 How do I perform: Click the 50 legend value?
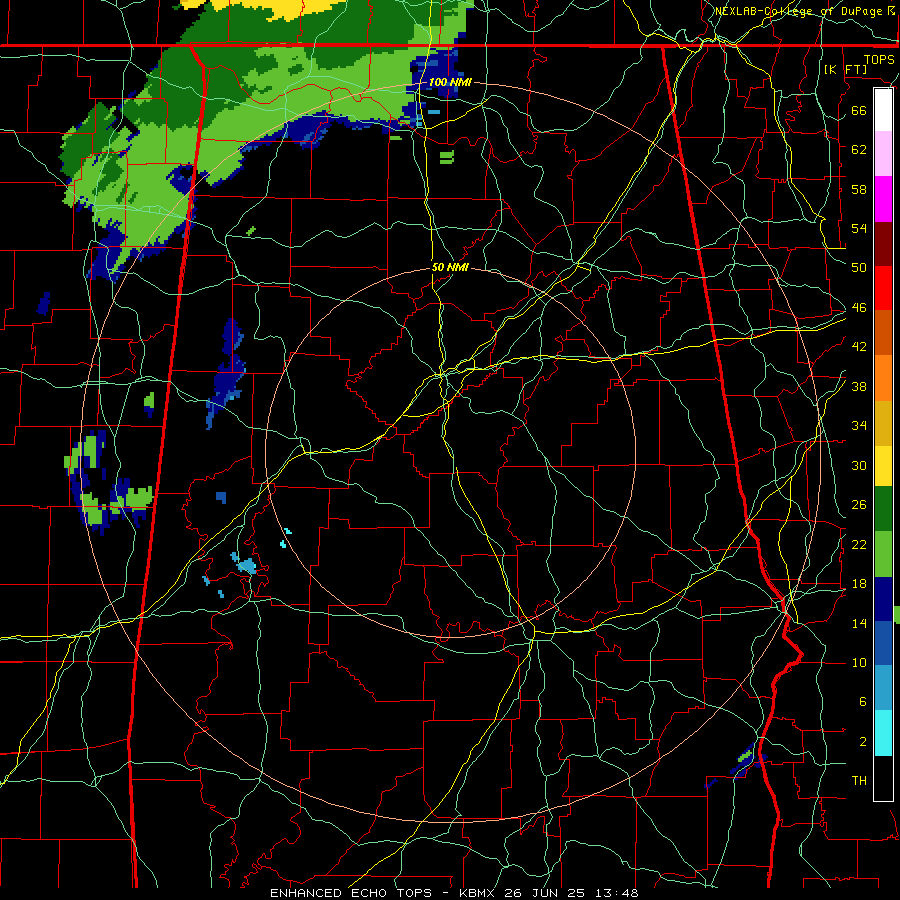[859, 267]
